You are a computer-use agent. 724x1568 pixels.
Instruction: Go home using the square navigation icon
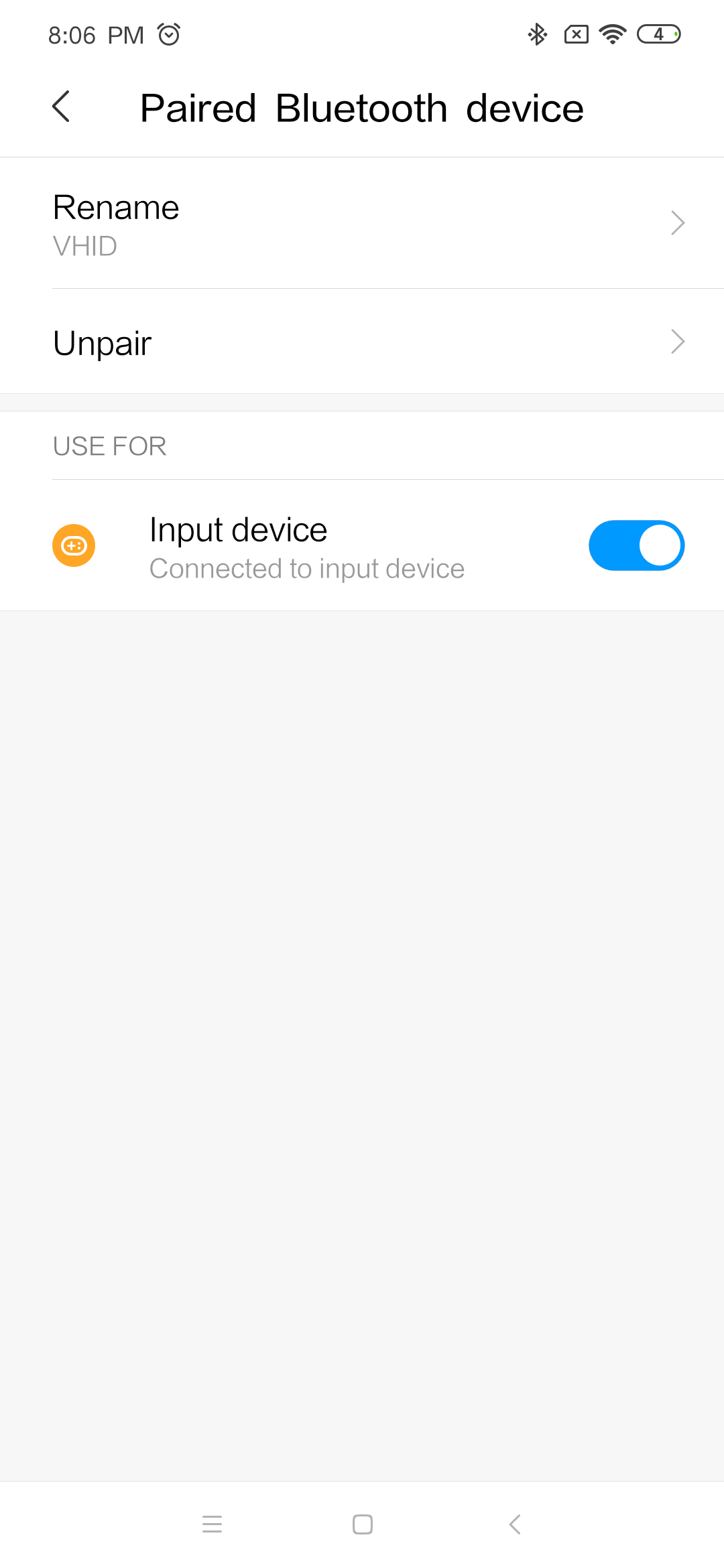point(363,1524)
